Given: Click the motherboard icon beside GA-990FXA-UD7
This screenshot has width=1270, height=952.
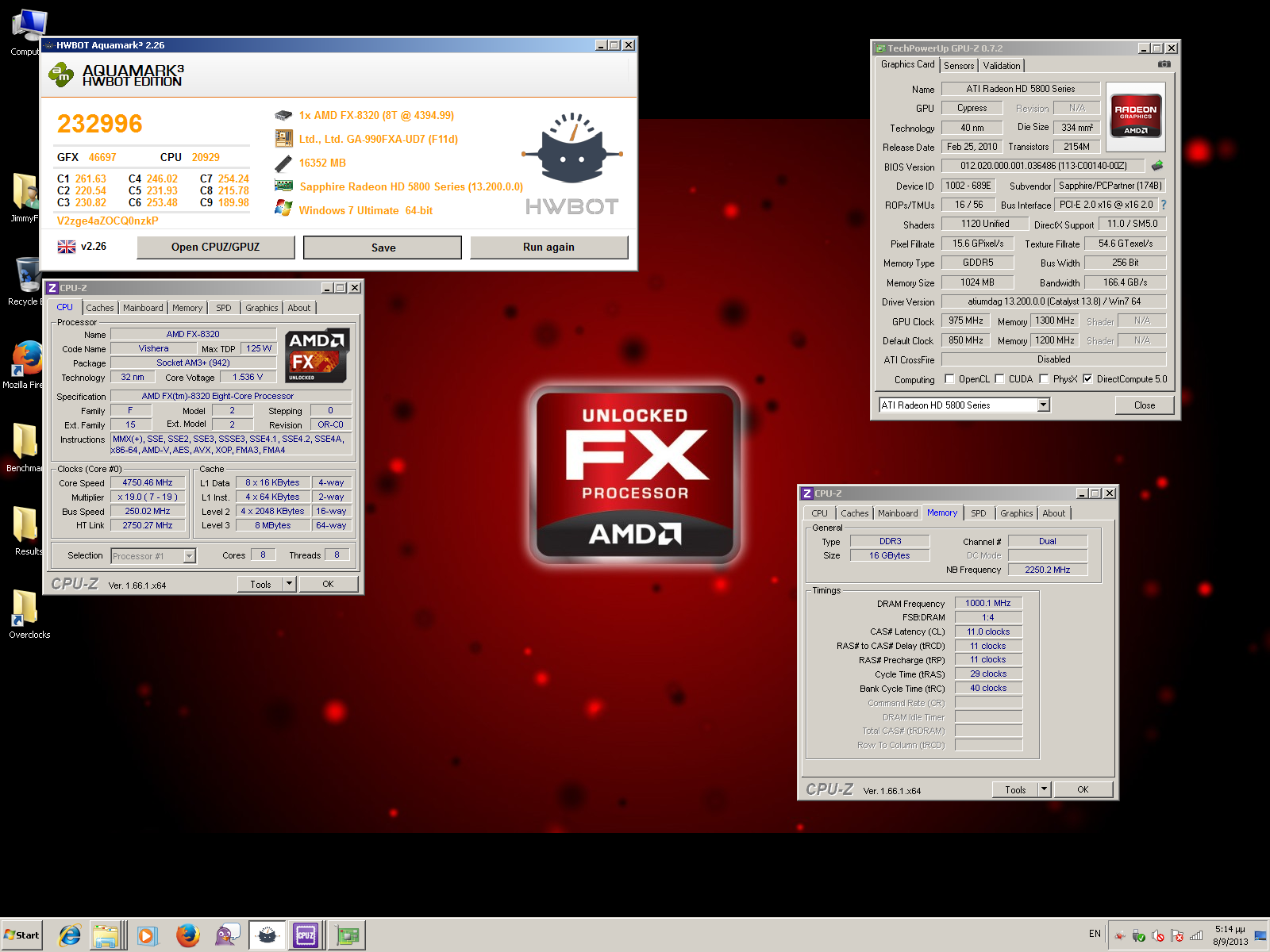Looking at the screenshot, I should 283,139.
